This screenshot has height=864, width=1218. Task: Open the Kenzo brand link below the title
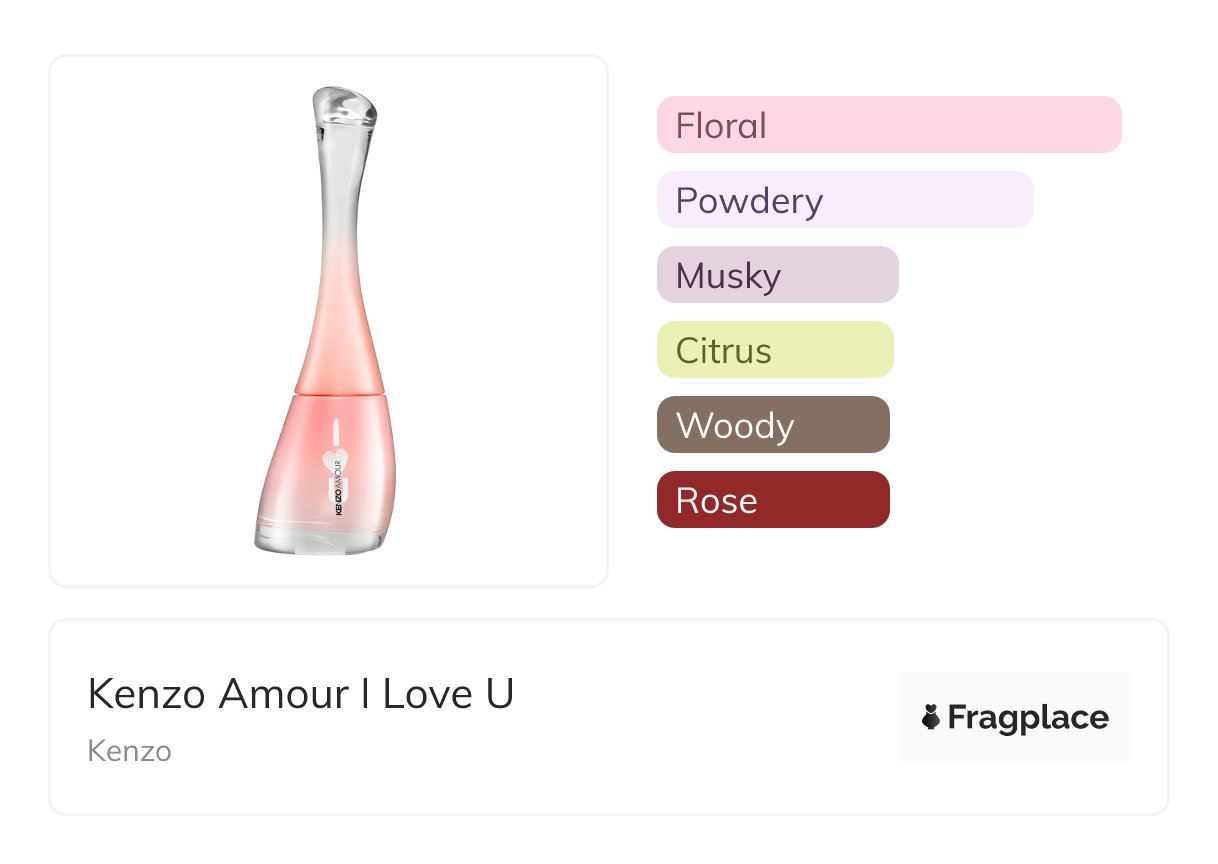coord(129,751)
